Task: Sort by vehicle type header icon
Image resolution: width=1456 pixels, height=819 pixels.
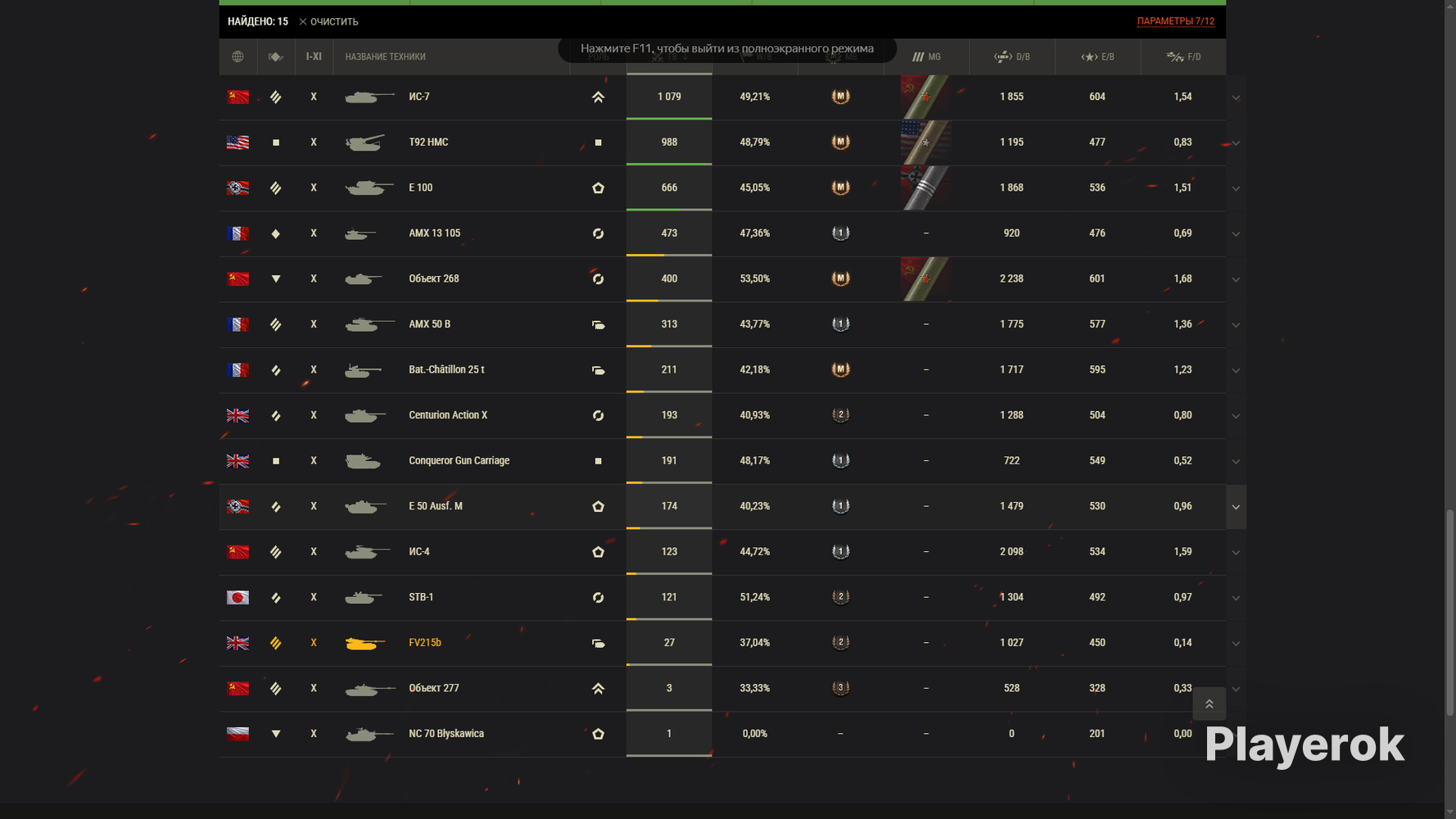Action: [276, 57]
